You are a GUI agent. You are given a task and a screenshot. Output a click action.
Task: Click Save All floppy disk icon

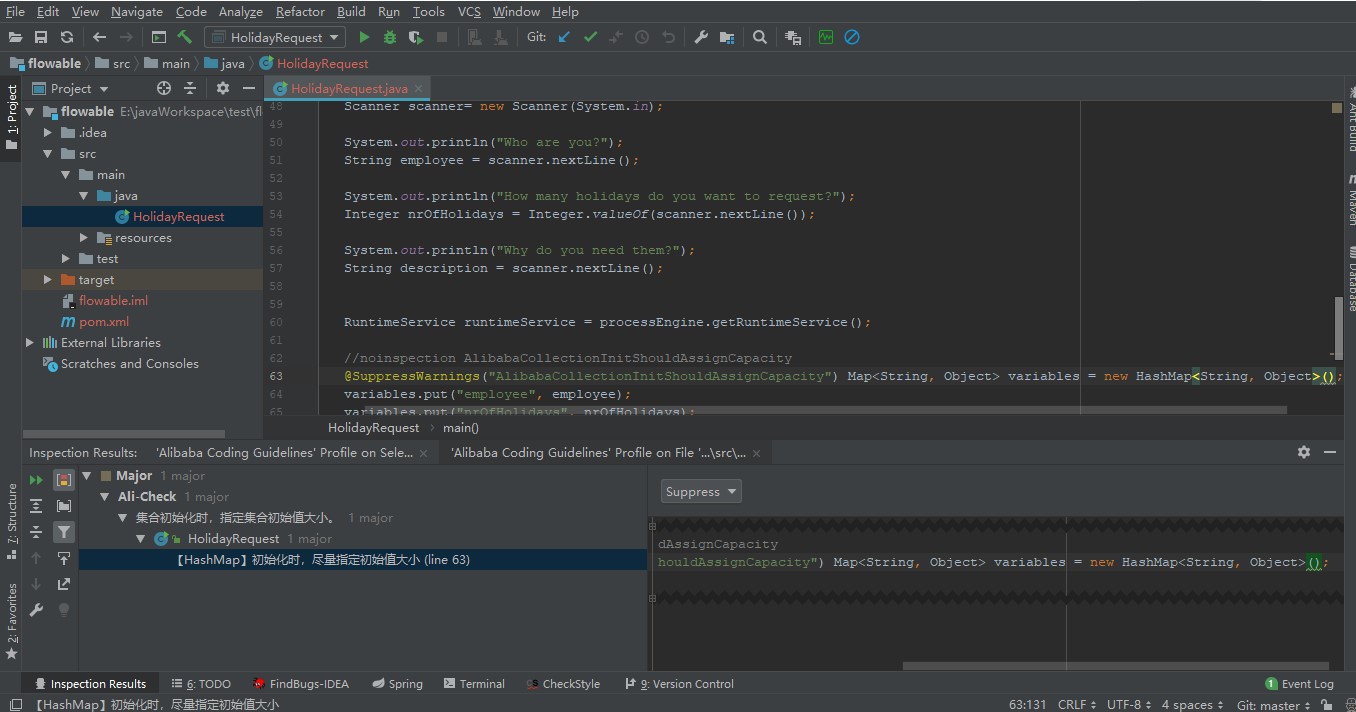coord(41,37)
